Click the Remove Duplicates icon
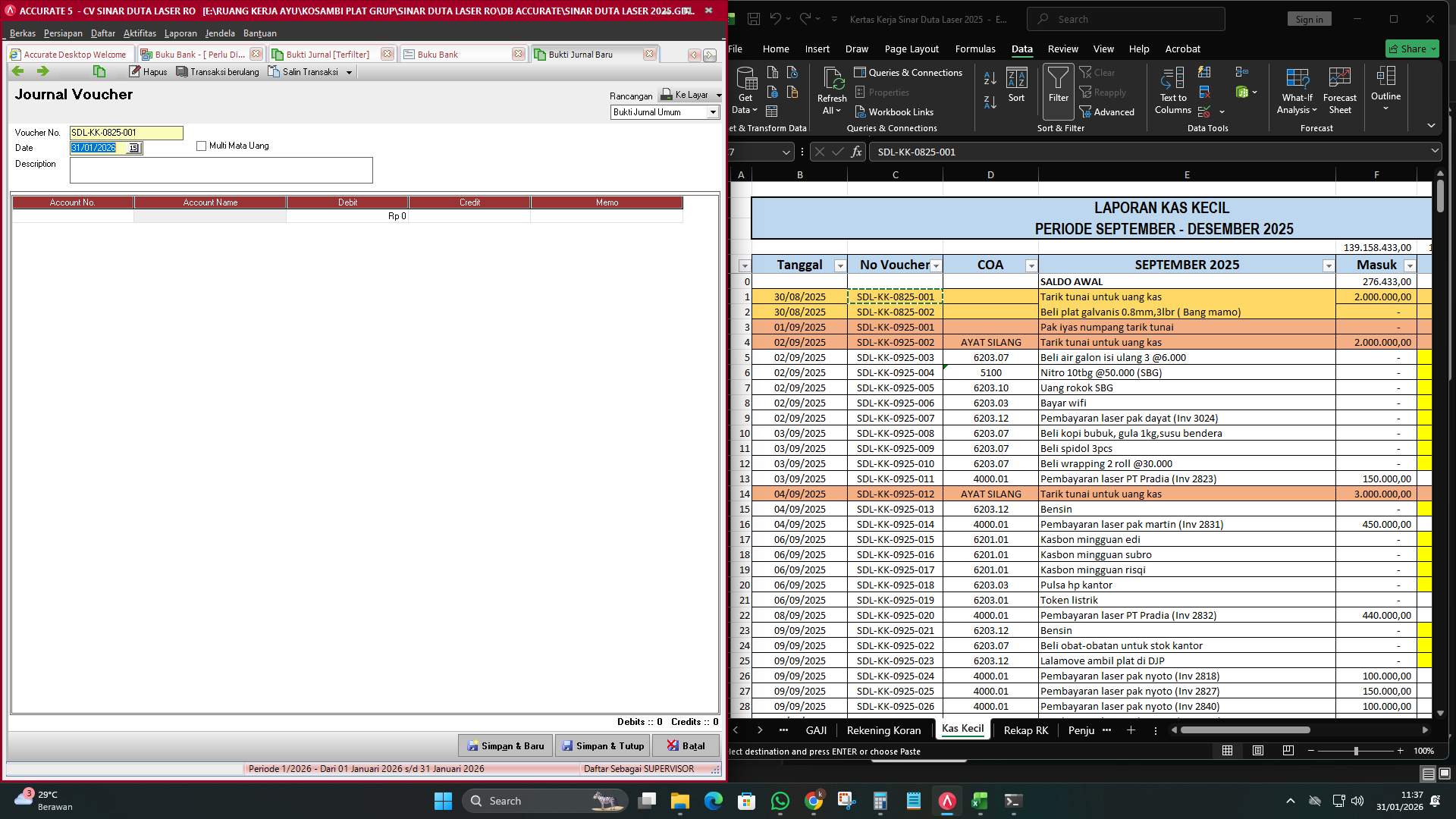The width and height of the screenshot is (1456, 819). [x=1204, y=91]
